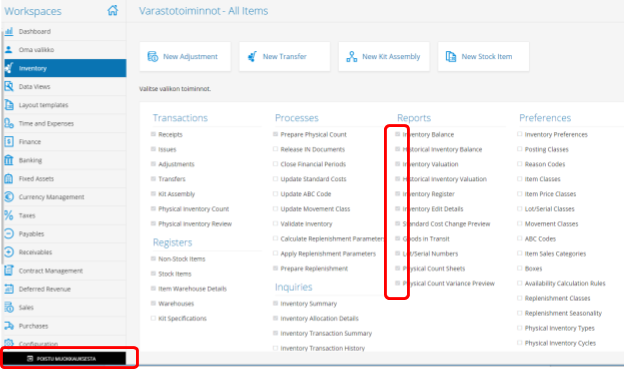Image resolution: width=624 pixels, height=369 pixels.
Task: Toggle checkbox for Release IN Documents
Action: [275, 149]
